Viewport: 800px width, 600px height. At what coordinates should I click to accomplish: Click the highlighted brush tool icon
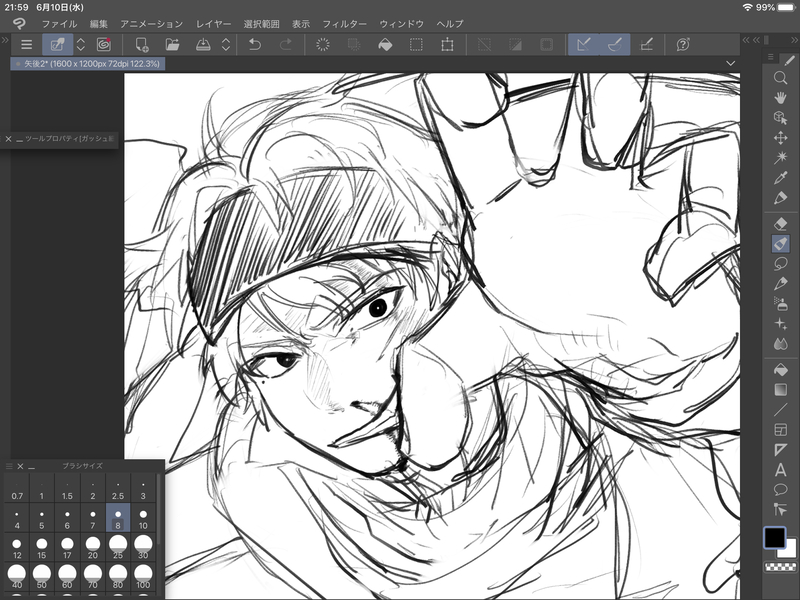pyautogui.click(x=780, y=243)
